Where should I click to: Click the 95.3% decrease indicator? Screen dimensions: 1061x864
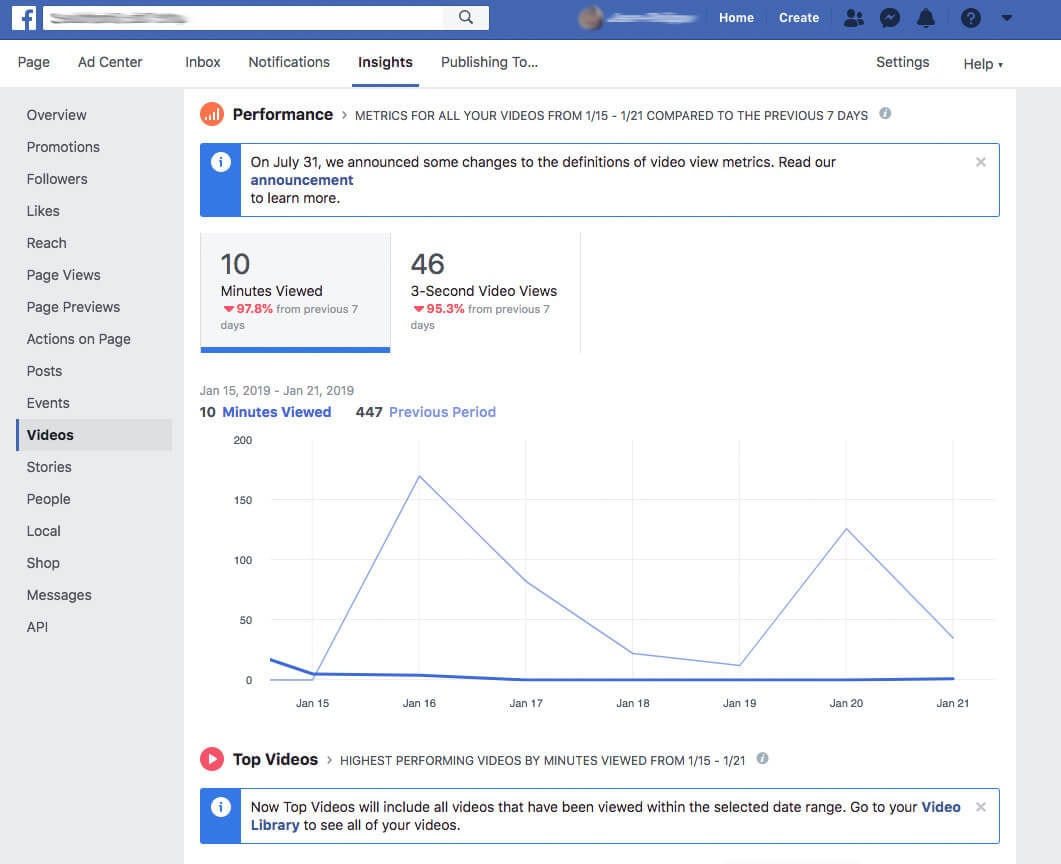pyautogui.click(x=439, y=309)
